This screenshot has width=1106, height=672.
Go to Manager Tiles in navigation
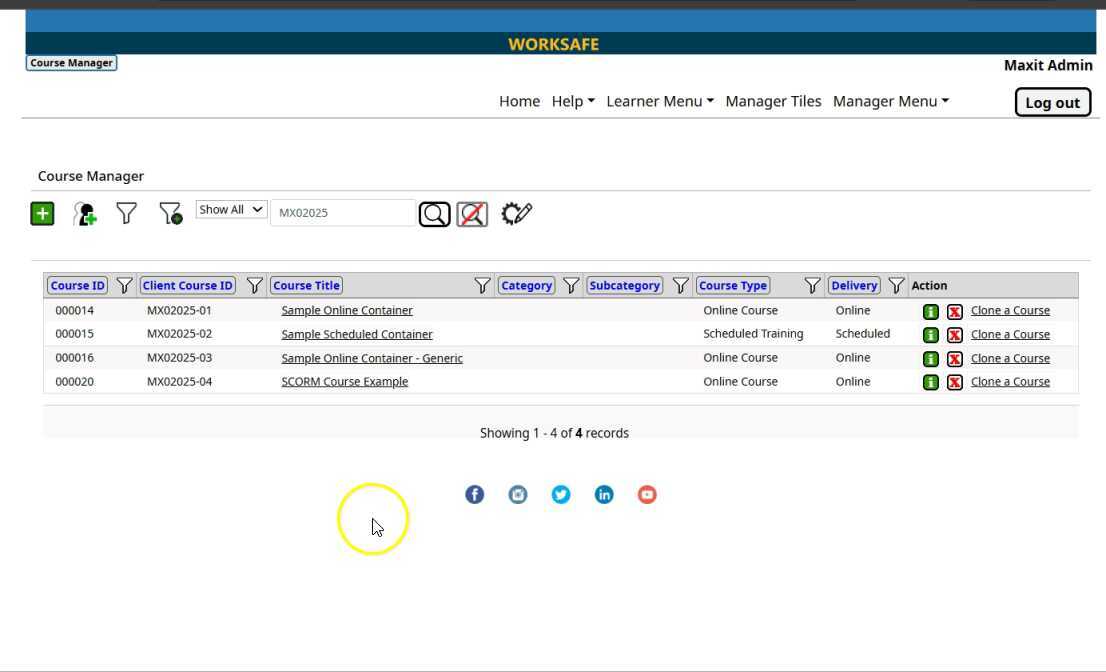(773, 101)
